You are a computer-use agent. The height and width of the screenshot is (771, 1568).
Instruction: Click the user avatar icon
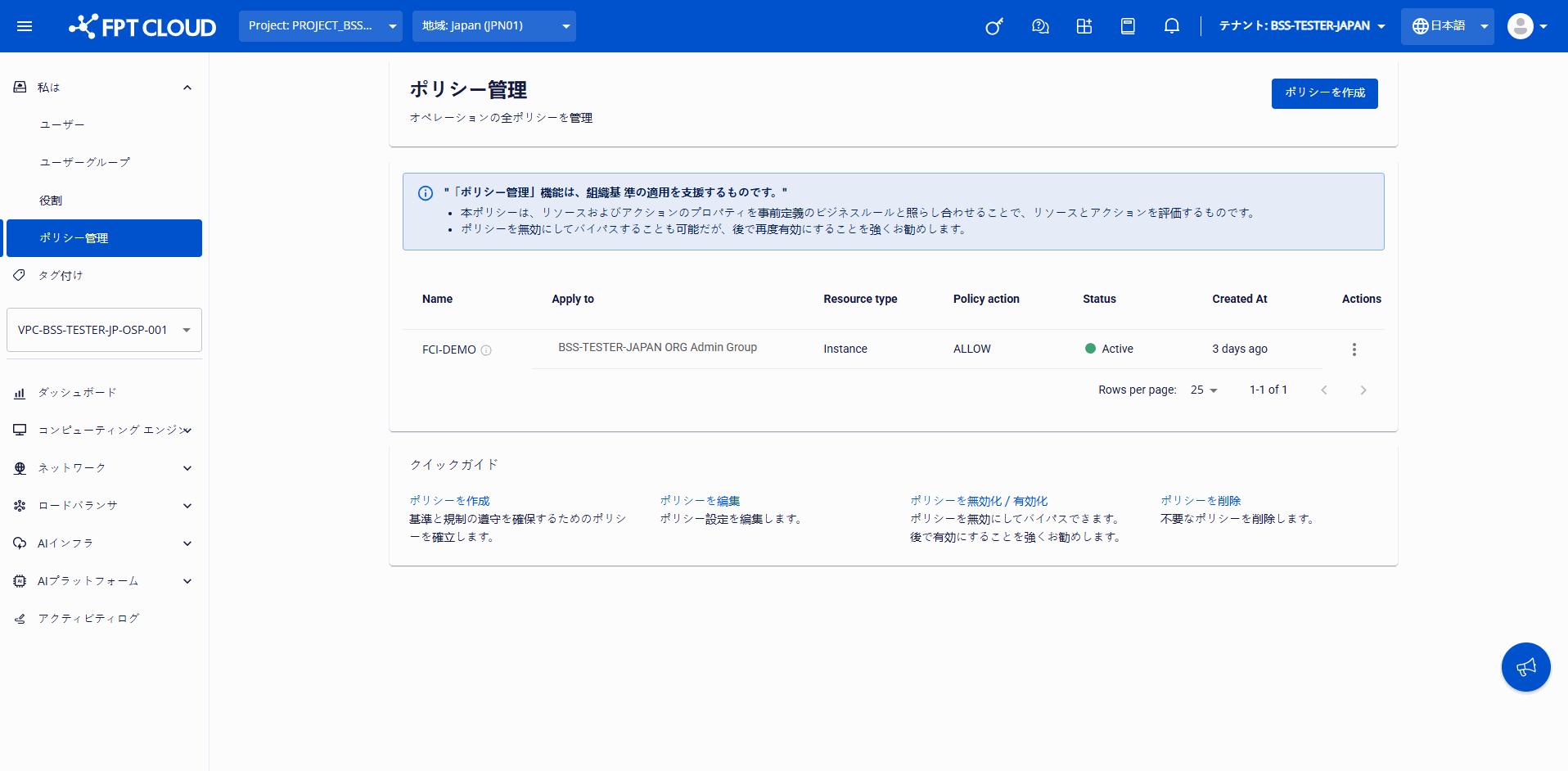click(1521, 26)
